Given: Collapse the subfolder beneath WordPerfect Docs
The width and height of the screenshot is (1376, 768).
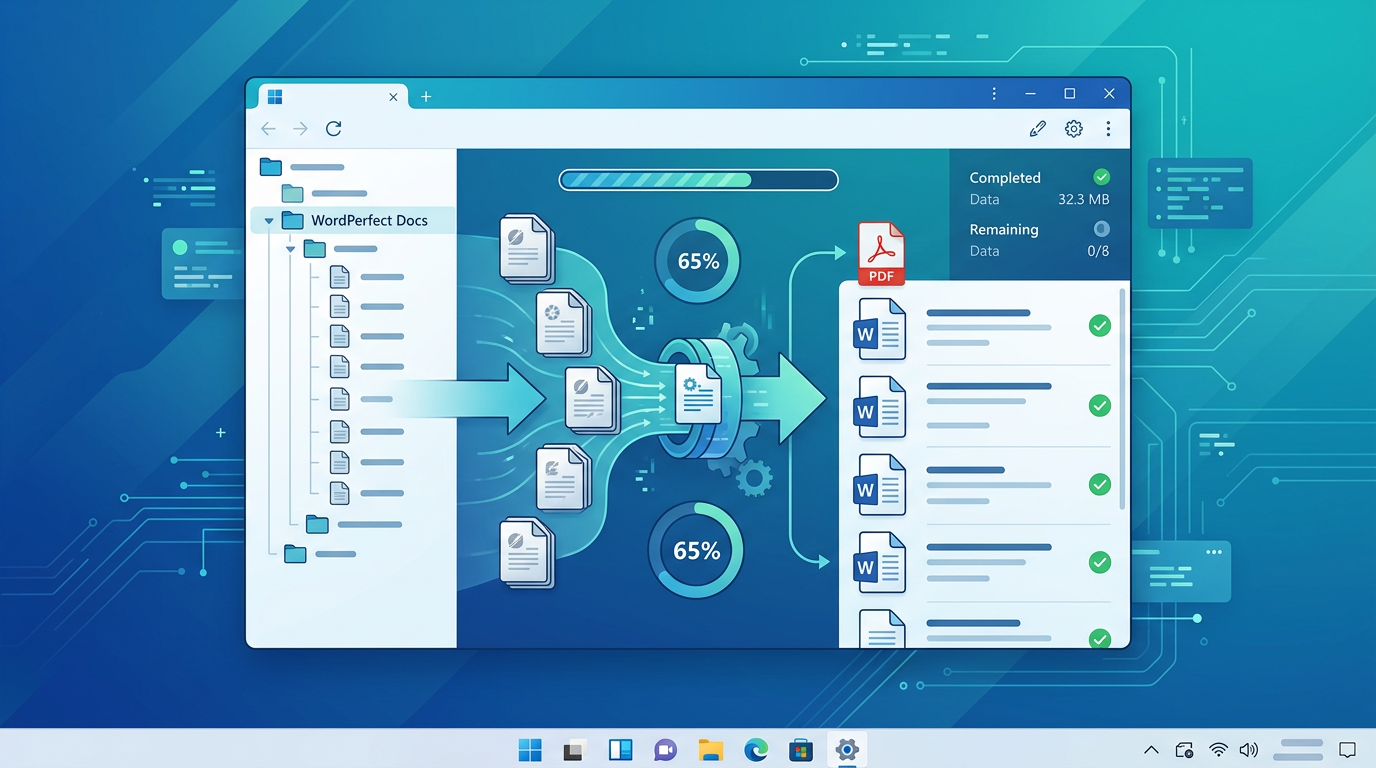Looking at the screenshot, I should [x=291, y=249].
